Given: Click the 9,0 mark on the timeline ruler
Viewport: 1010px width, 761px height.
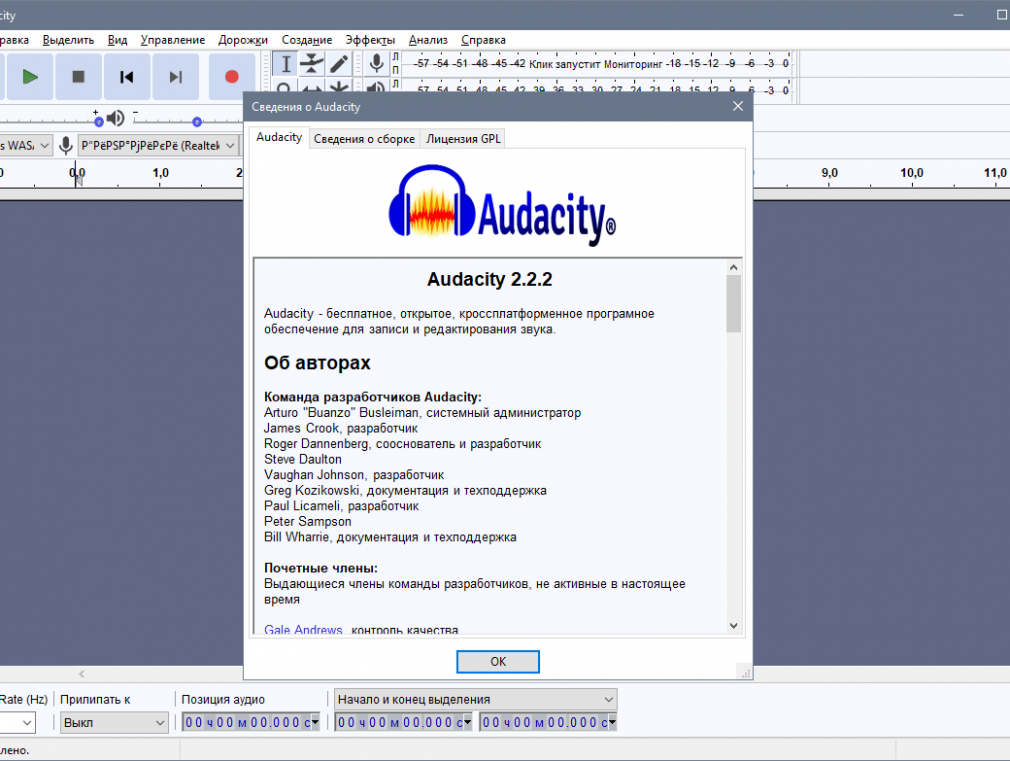Looking at the screenshot, I should [830, 173].
